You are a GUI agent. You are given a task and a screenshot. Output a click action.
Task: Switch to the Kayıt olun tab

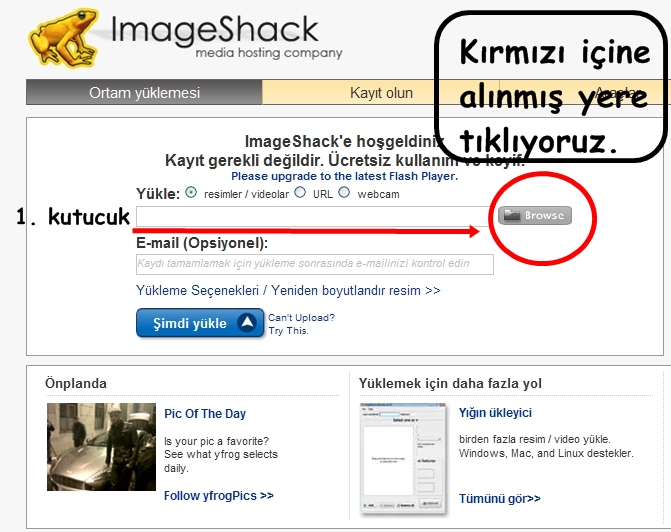tap(381, 93)
